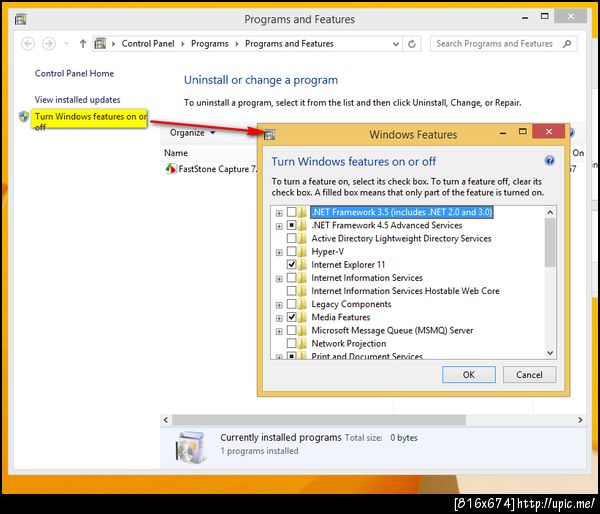Enable Legacy Components checkbox
The height and width of the screenshot is (514, 600).
point(292,304)
